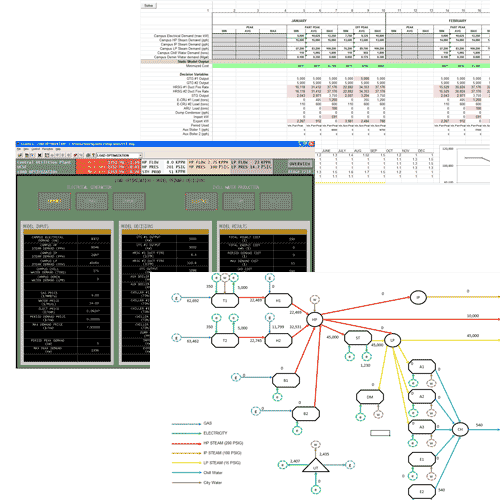Open the LOAD OPTIMIZATION combo box dropdown arrow

tap(140, 155)
